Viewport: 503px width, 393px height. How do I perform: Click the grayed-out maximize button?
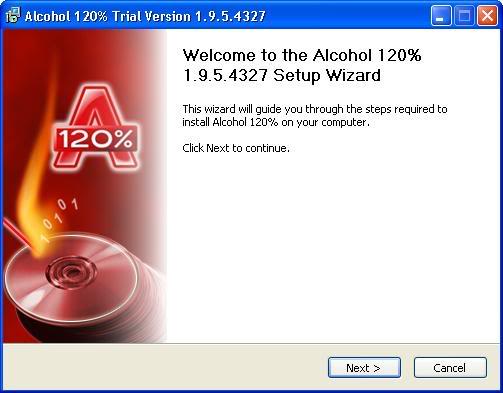coord(464,16)
